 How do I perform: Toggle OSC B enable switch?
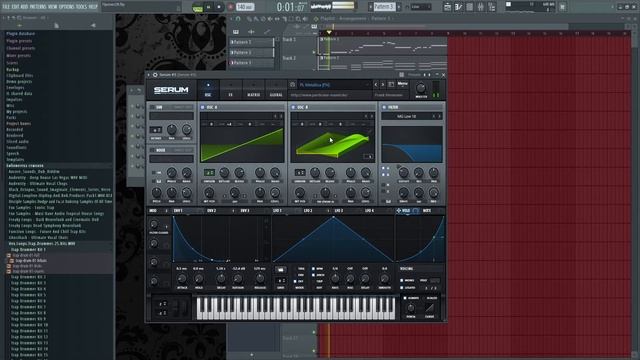293,107
